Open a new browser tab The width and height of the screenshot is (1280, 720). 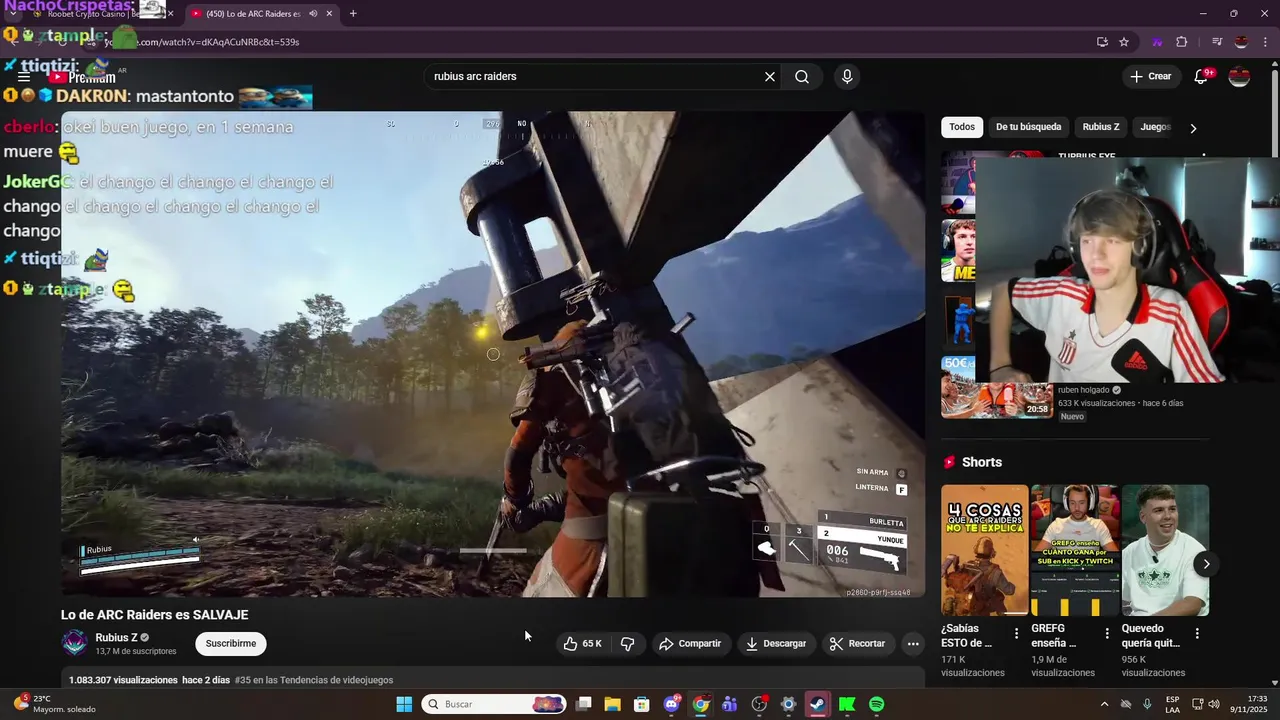(x=353, y=14)
